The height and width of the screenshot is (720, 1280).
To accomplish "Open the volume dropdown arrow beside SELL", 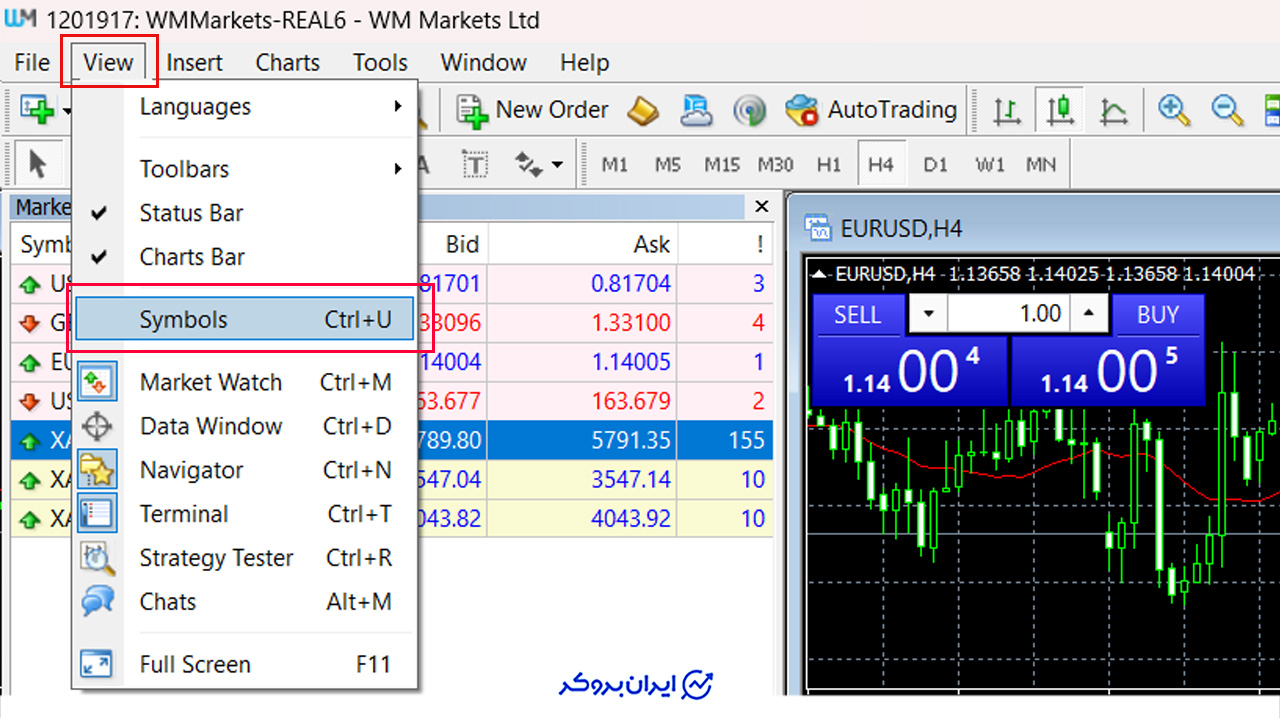I will [x=928, y=315].
